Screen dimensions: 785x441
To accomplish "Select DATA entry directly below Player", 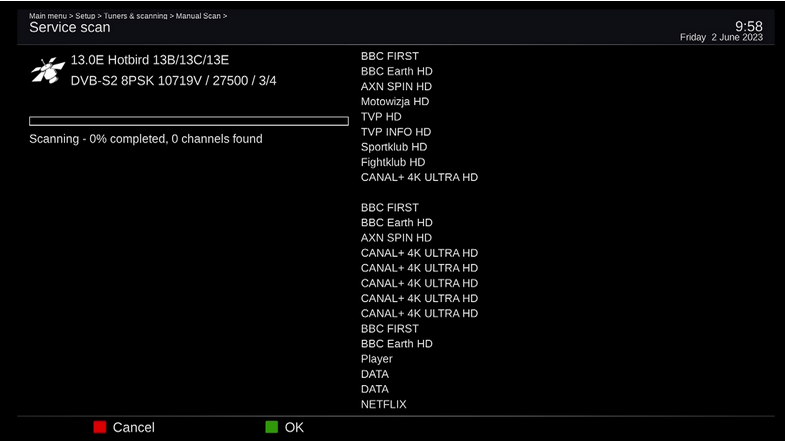I will pyautogui.click(x=374, y=374).
